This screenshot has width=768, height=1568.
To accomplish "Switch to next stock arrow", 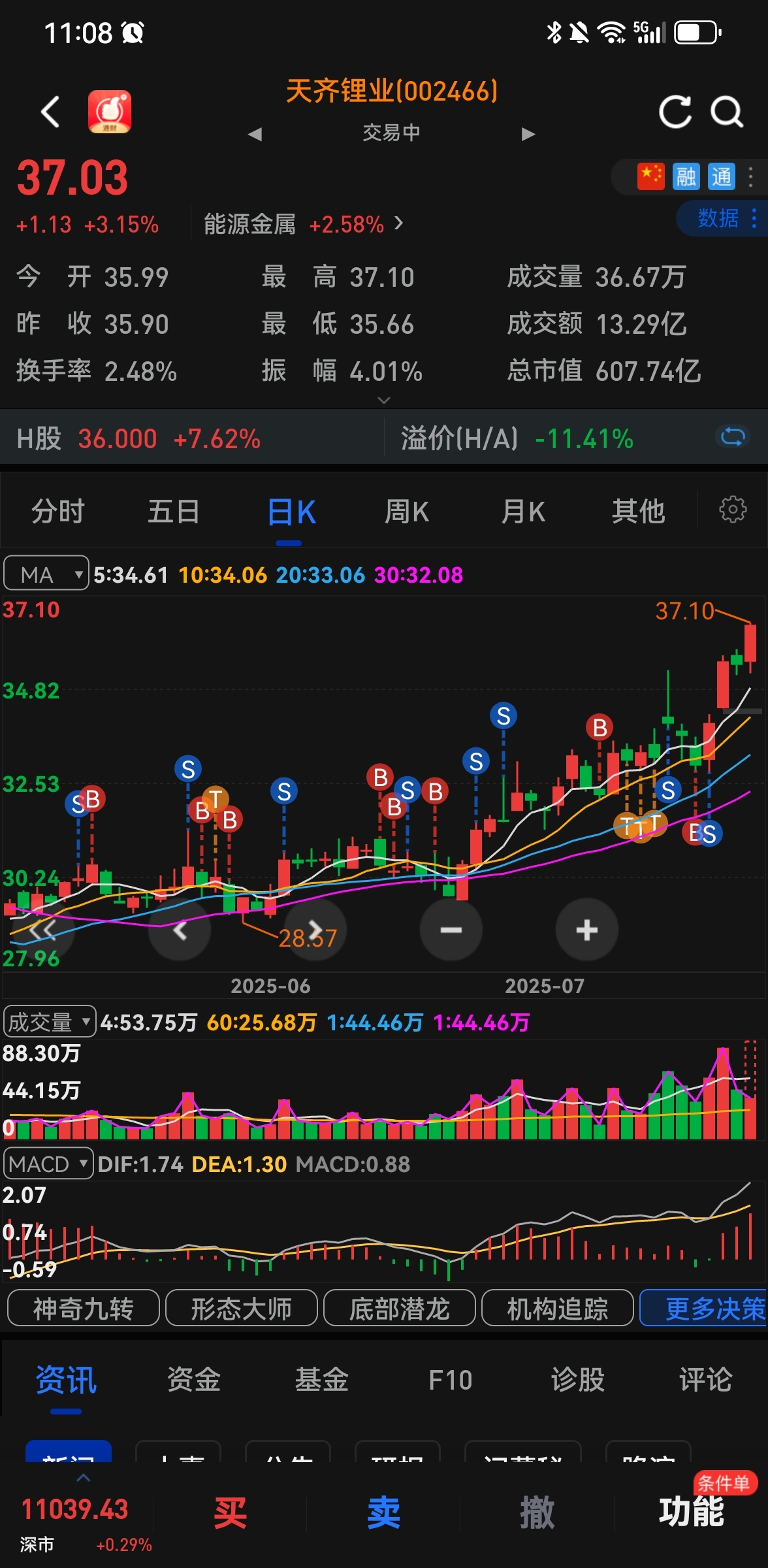I will 528,134.
